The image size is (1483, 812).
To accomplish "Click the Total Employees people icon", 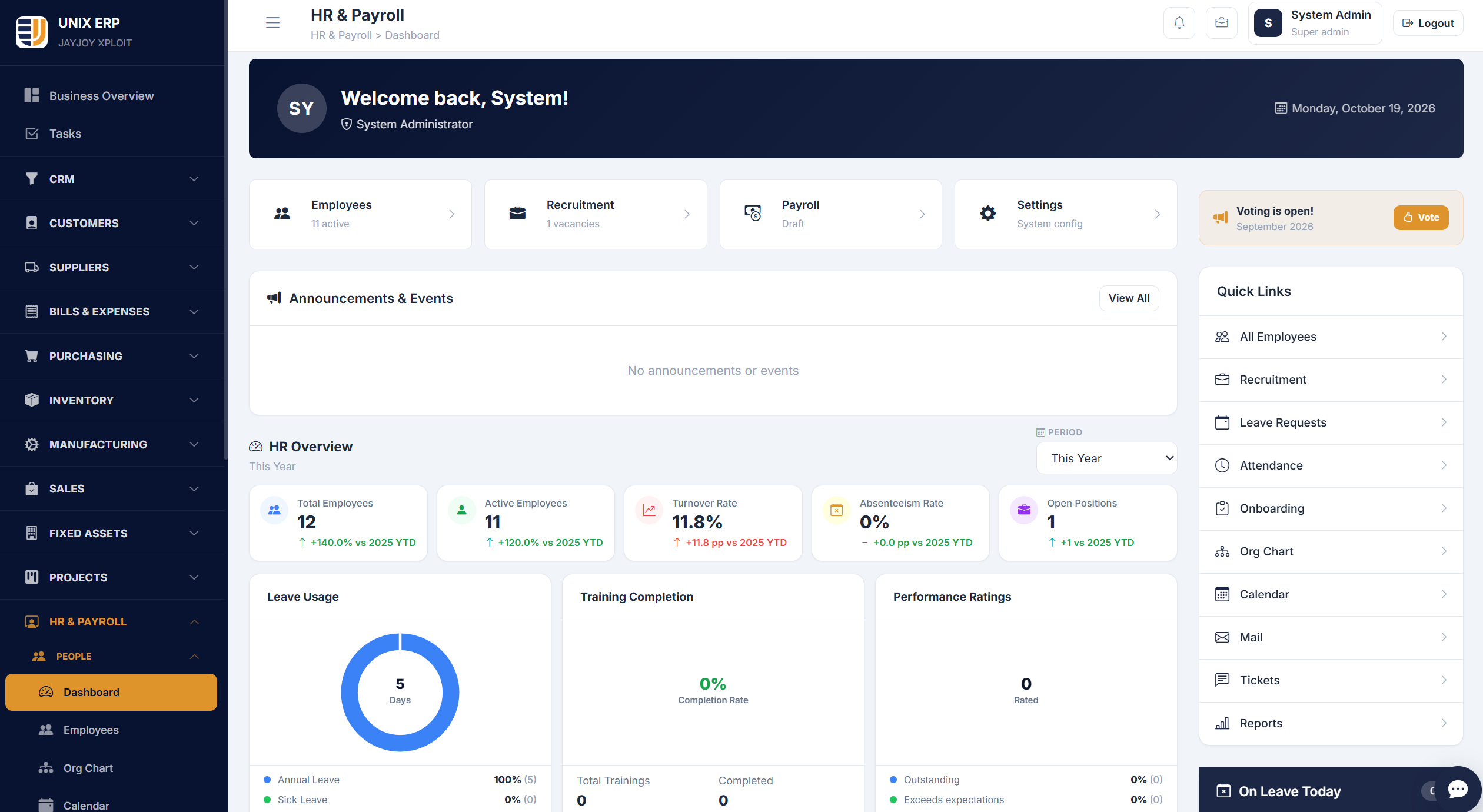I will (274, 510).
